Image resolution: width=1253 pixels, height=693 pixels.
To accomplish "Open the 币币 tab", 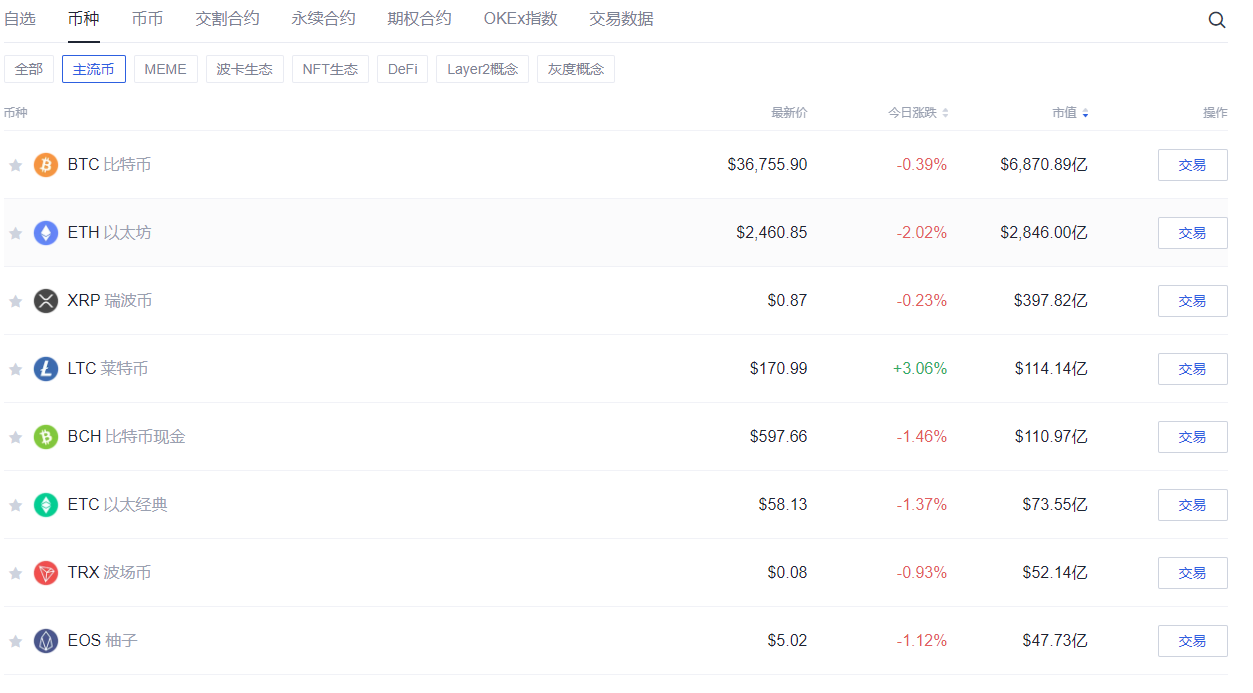I will [x=148, y=19].
